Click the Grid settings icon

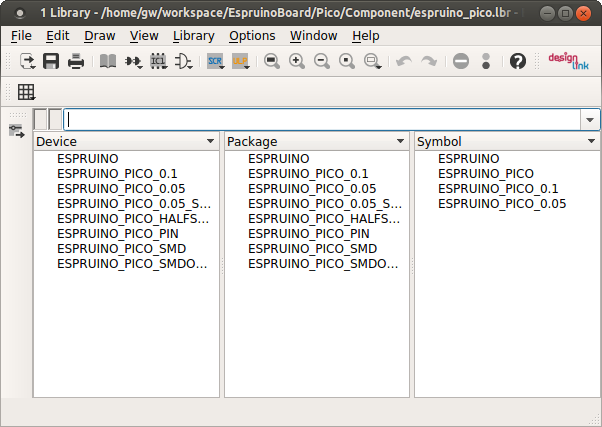[x=26, y=92]
